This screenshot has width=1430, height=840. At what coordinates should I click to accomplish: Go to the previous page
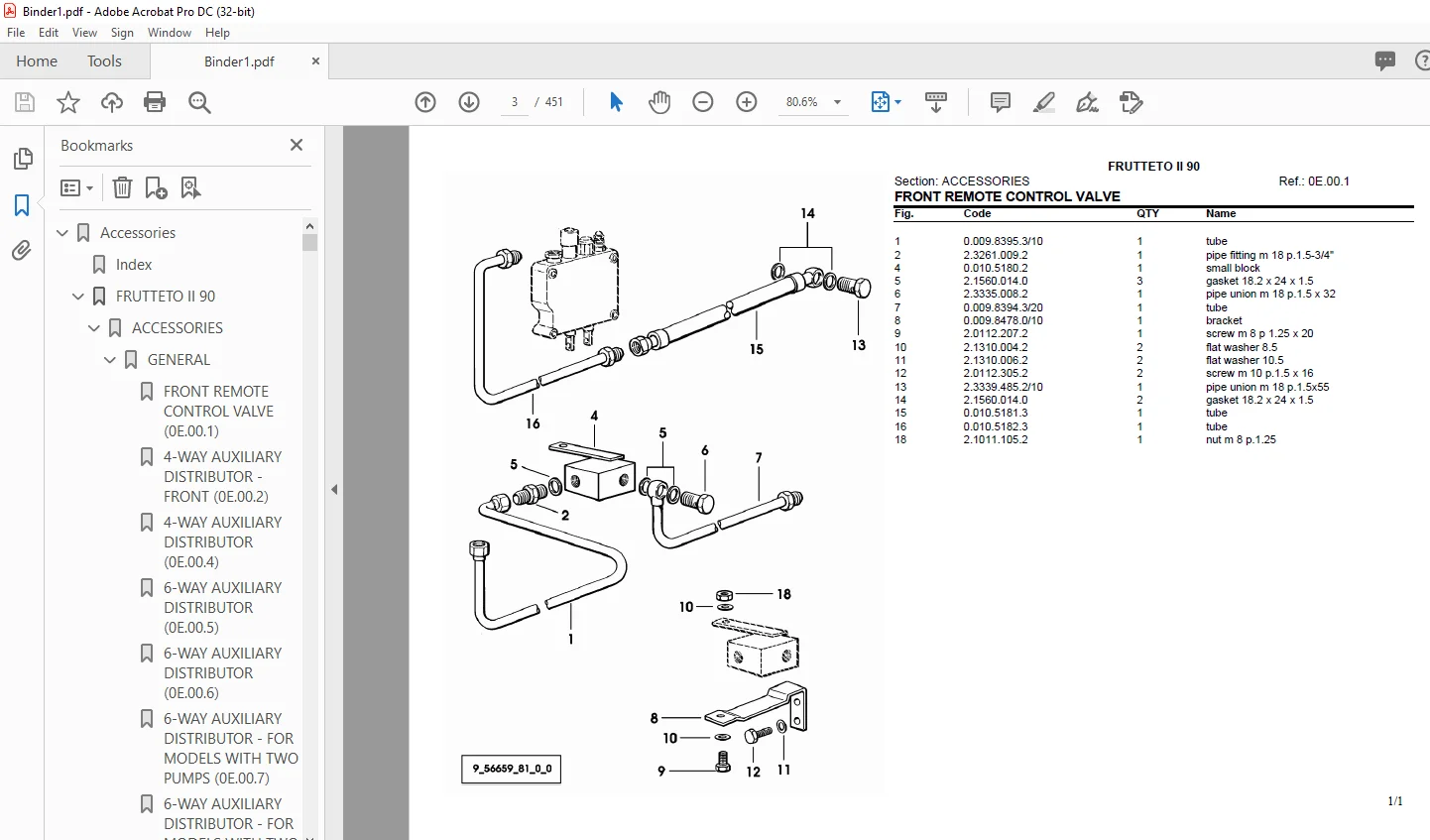coord(425,102)
